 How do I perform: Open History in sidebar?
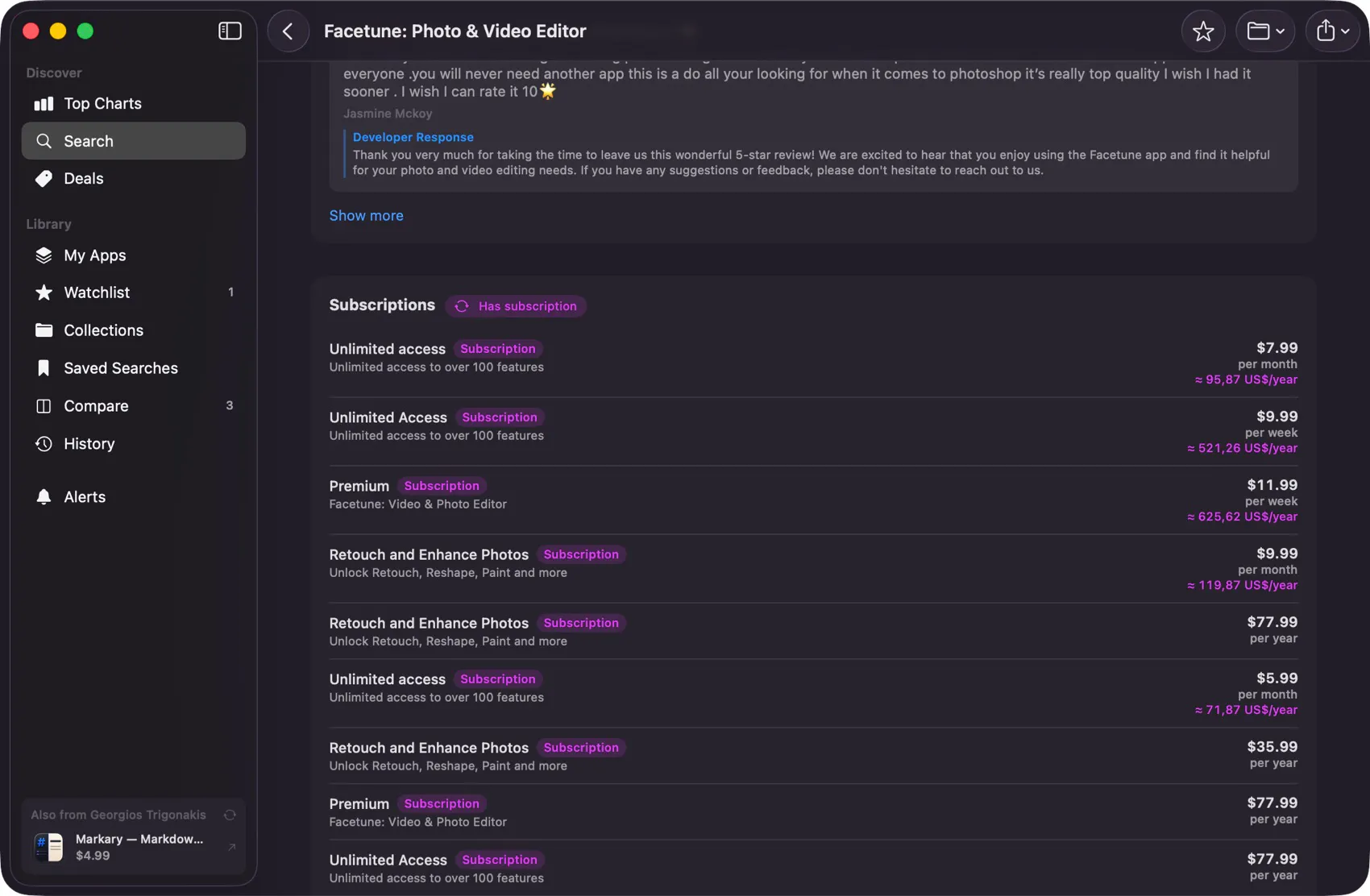click(134, 444)
